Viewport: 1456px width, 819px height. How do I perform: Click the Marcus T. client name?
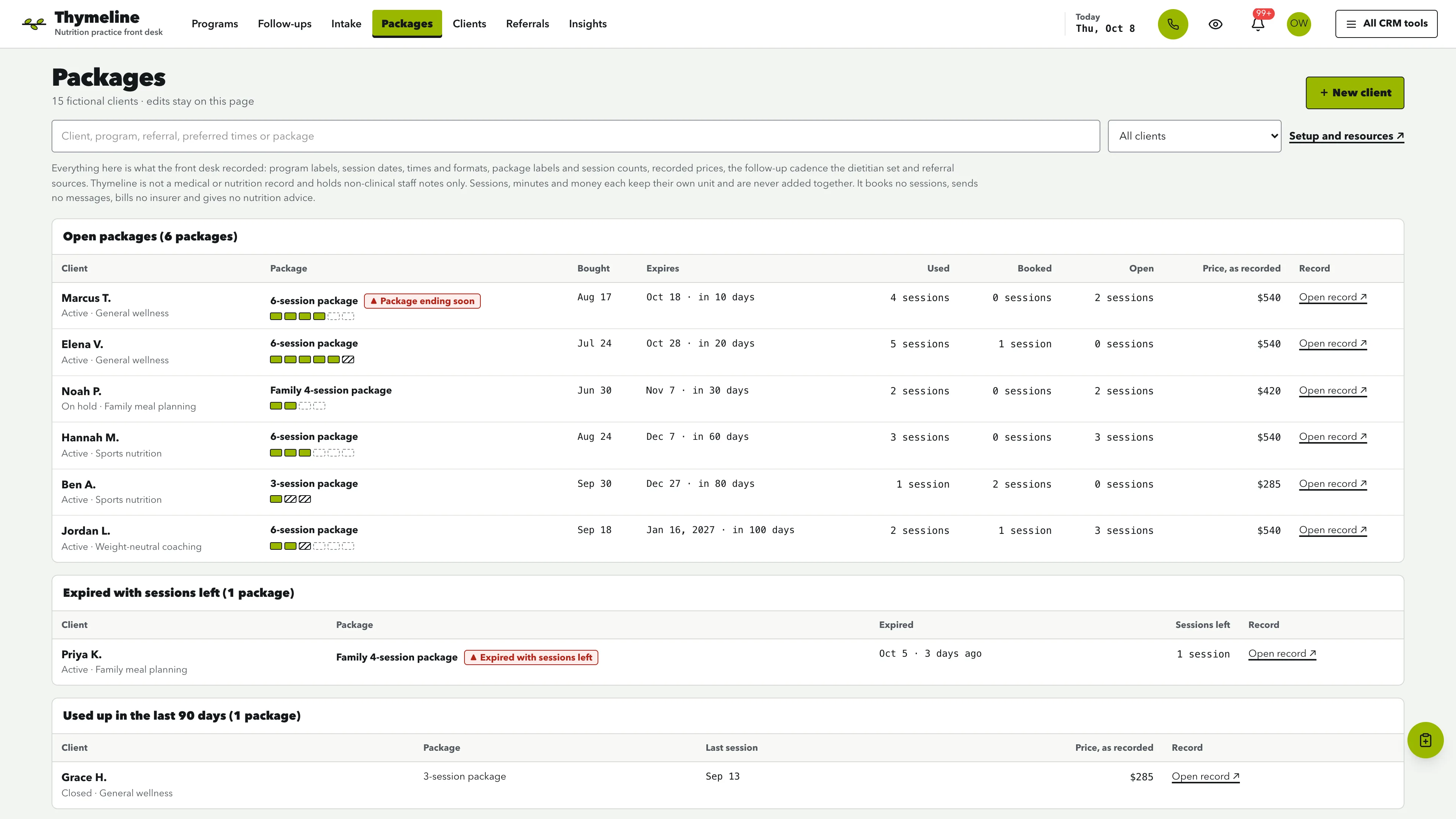(x=86, y=298)
